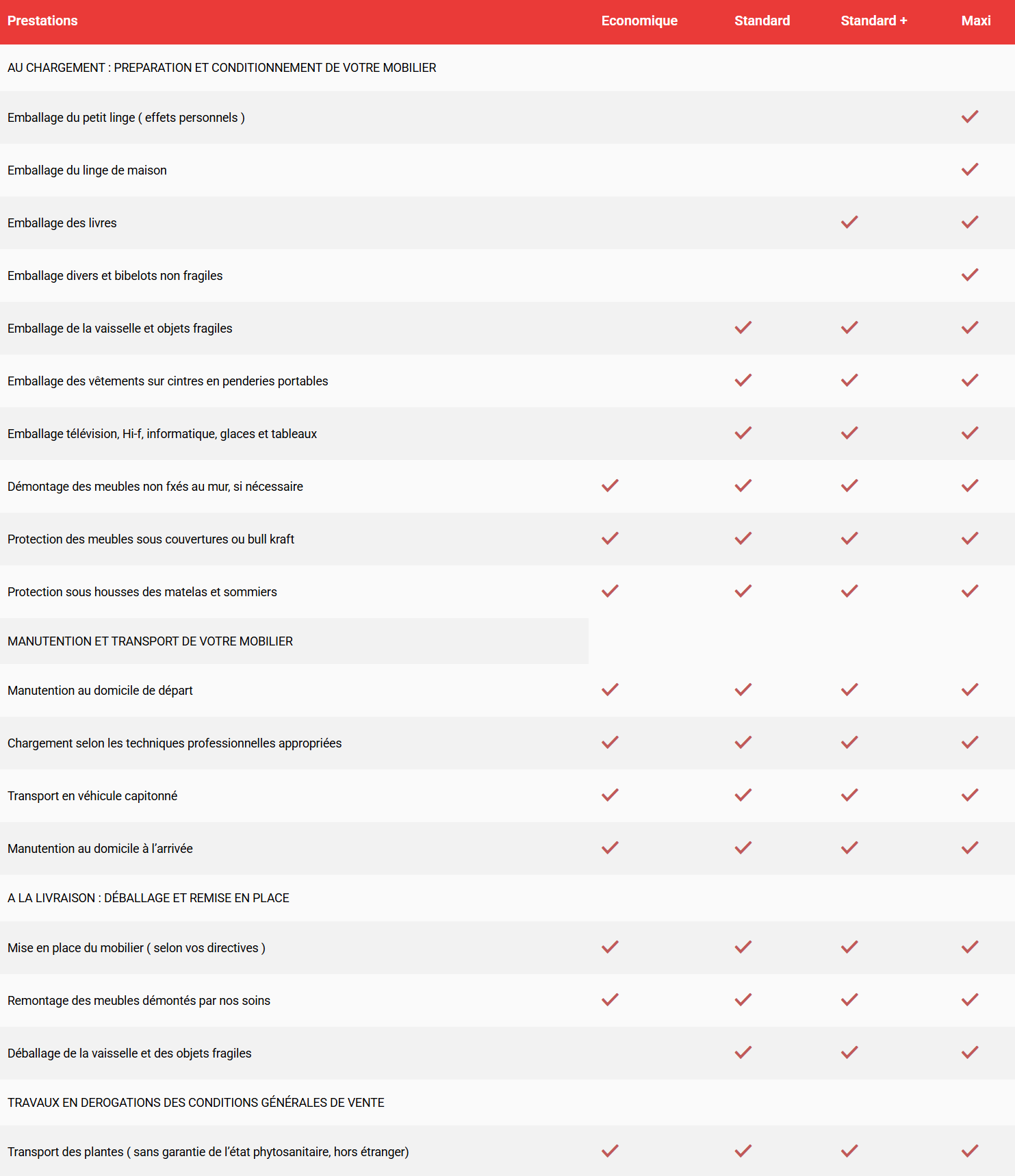Image resolution: width=1015 pixels, height=1176 pixels.
Task: Select the Economique column header
Action: click(x=639, y=21)
